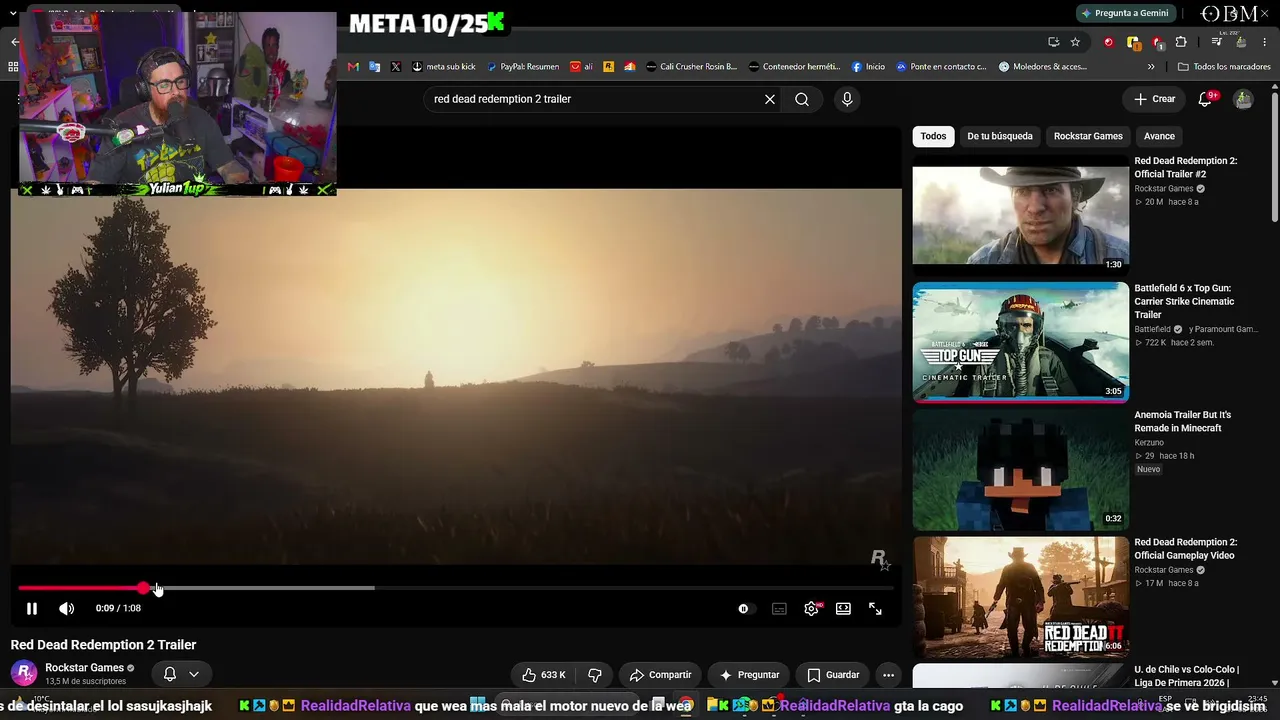
Task: Open the Ponte en contacto c... bookmark
Action: click(941, 67)
